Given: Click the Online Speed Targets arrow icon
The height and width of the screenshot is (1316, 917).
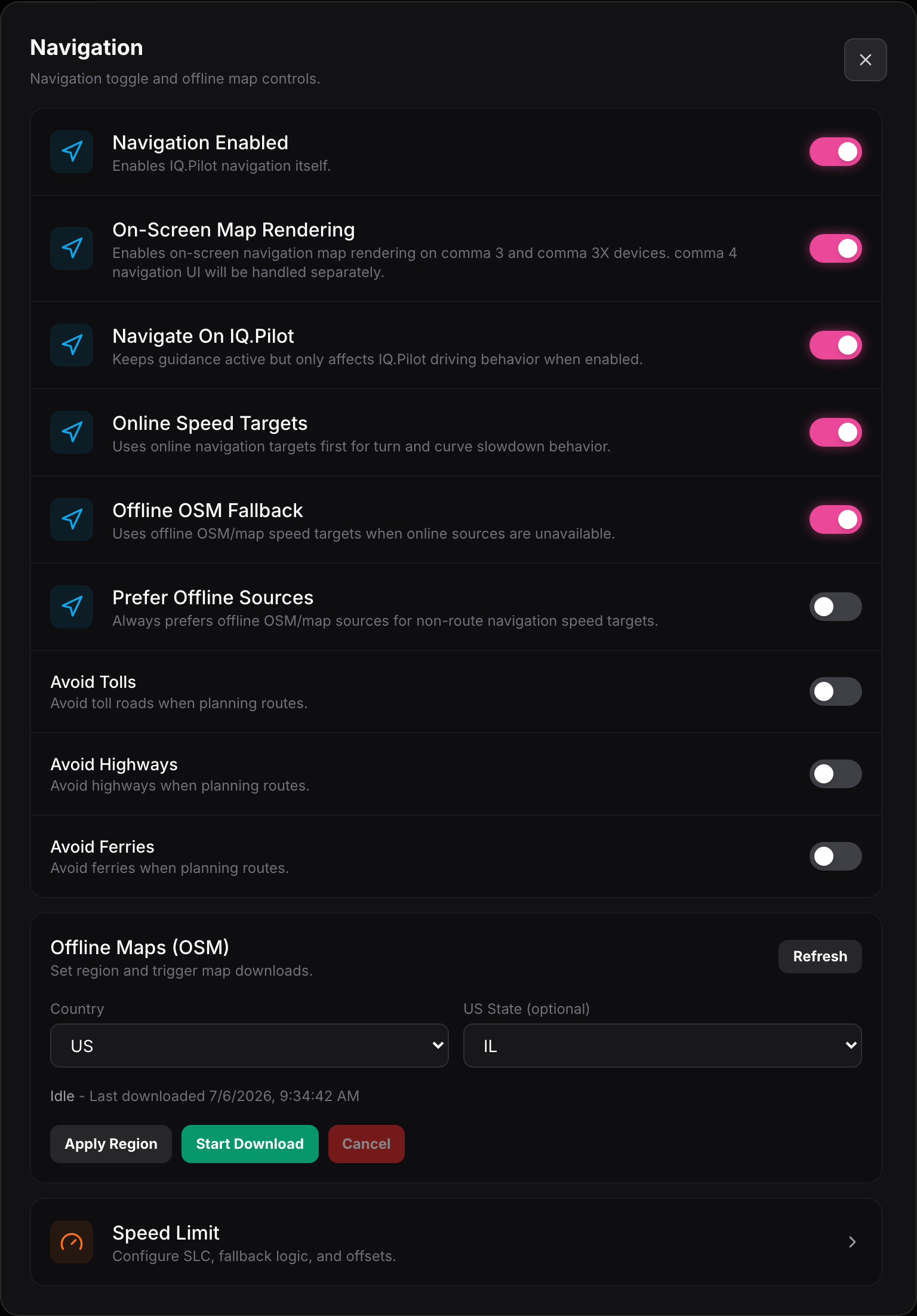Looking at the screenshot, I should [72, 432].
